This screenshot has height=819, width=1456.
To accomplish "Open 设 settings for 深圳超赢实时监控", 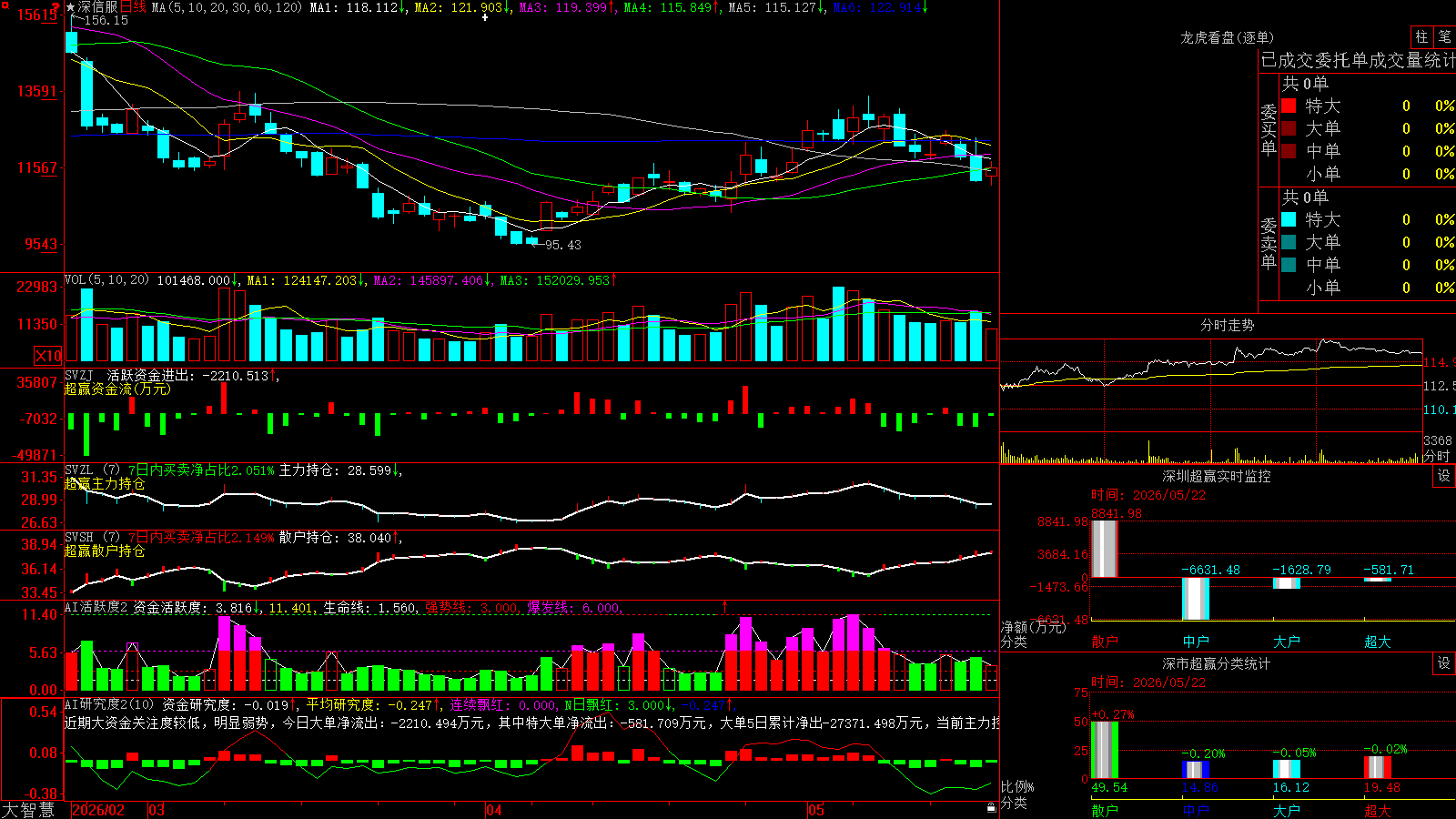I will pos(1444,476).
